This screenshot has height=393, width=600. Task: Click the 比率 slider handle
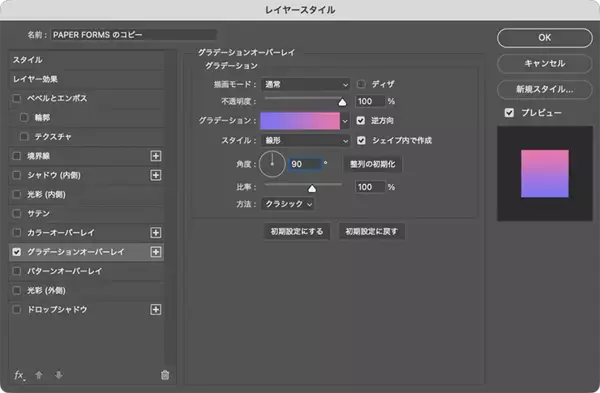pos(312,188)
